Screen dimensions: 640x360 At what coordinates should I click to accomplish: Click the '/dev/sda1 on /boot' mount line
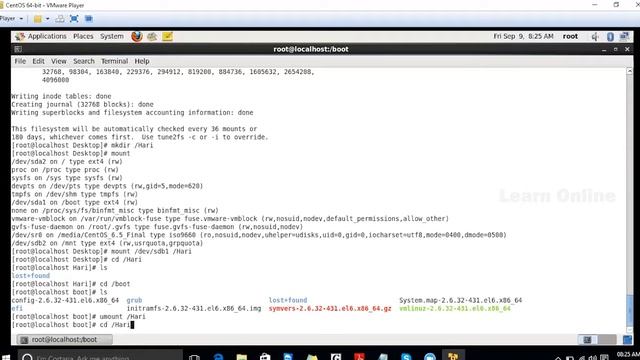[x=75, y=202]
